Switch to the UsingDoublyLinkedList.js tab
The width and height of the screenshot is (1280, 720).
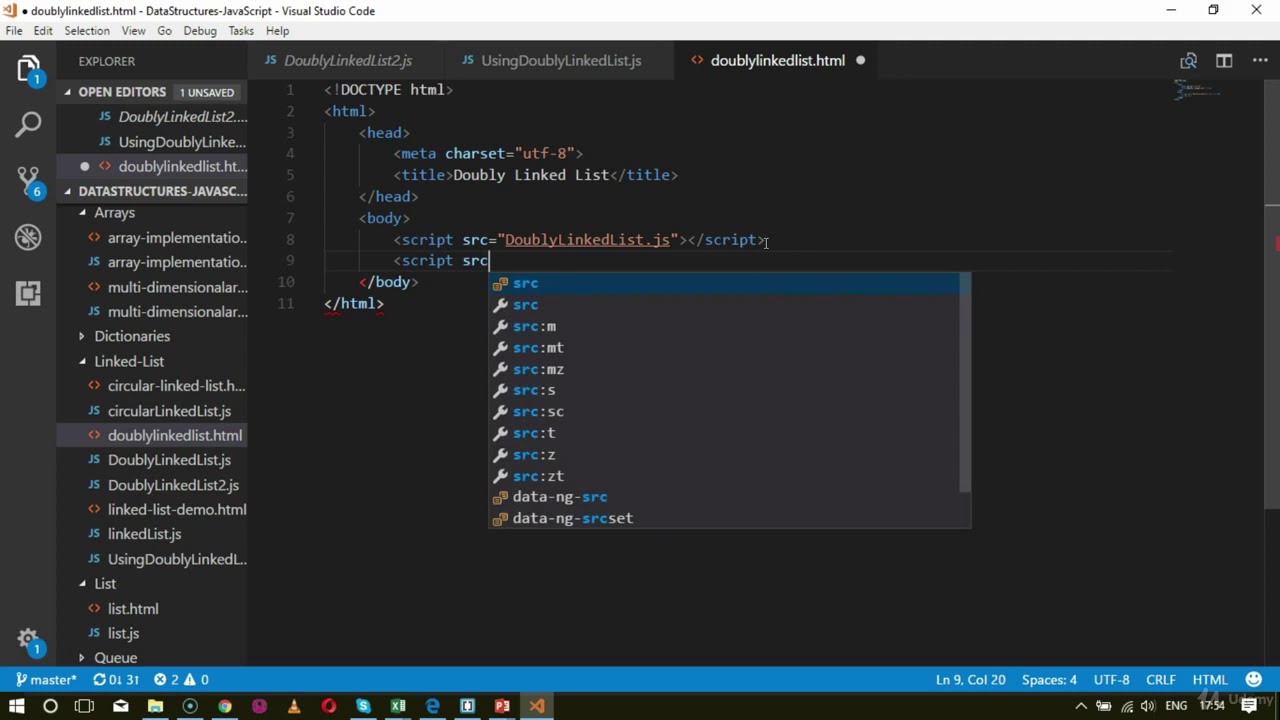(x=561, y=61)
